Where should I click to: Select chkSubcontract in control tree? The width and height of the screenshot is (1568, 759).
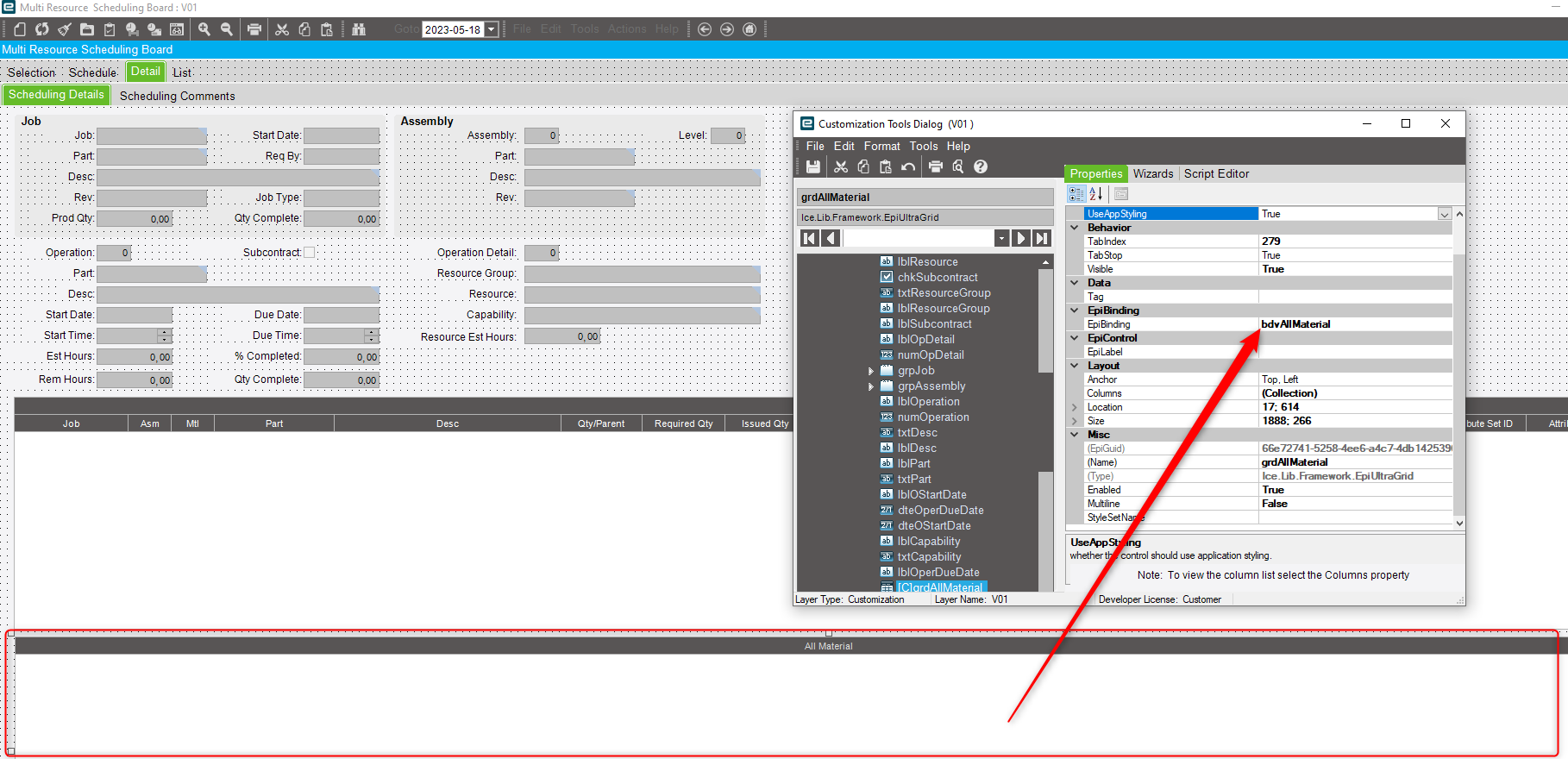(938, 278)
